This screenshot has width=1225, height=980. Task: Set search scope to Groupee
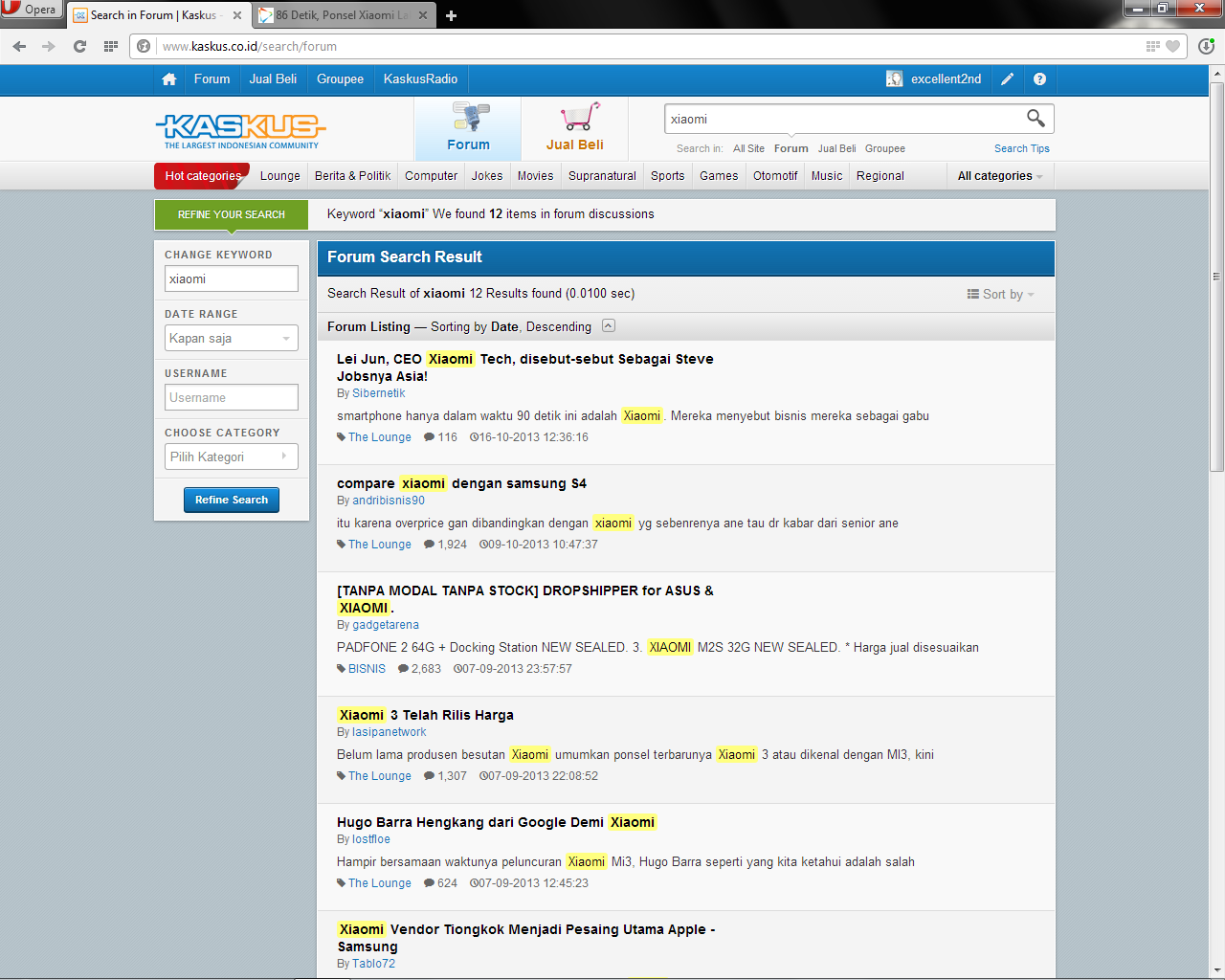(884, 148)
